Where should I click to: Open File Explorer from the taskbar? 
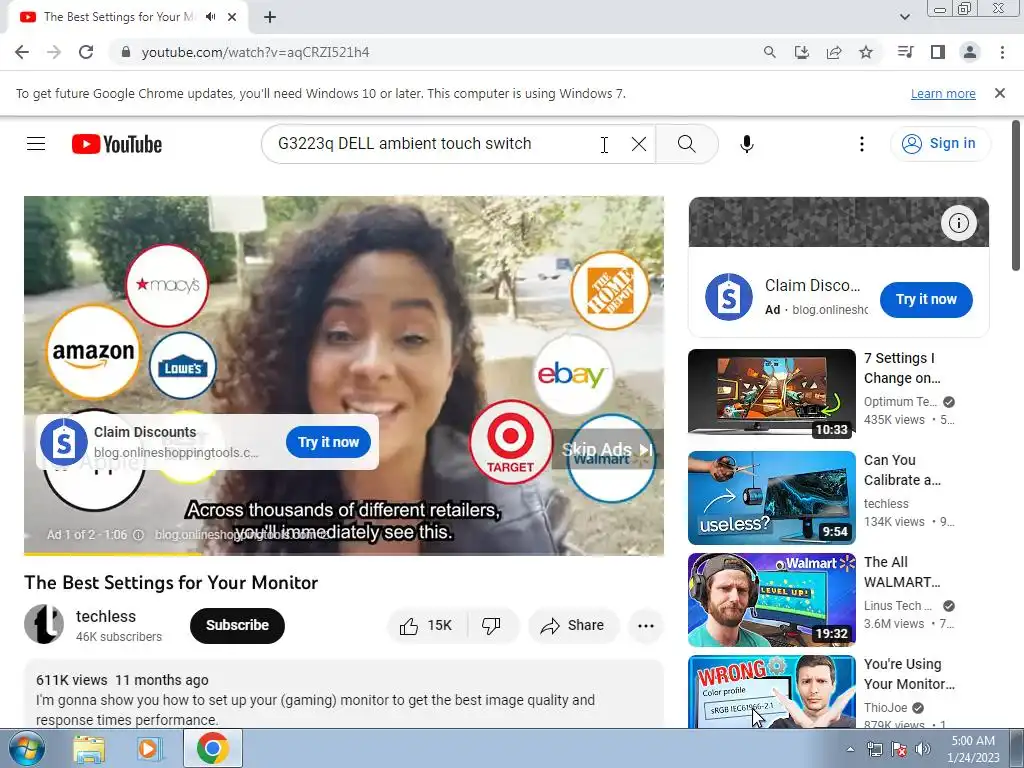[88, 749]
